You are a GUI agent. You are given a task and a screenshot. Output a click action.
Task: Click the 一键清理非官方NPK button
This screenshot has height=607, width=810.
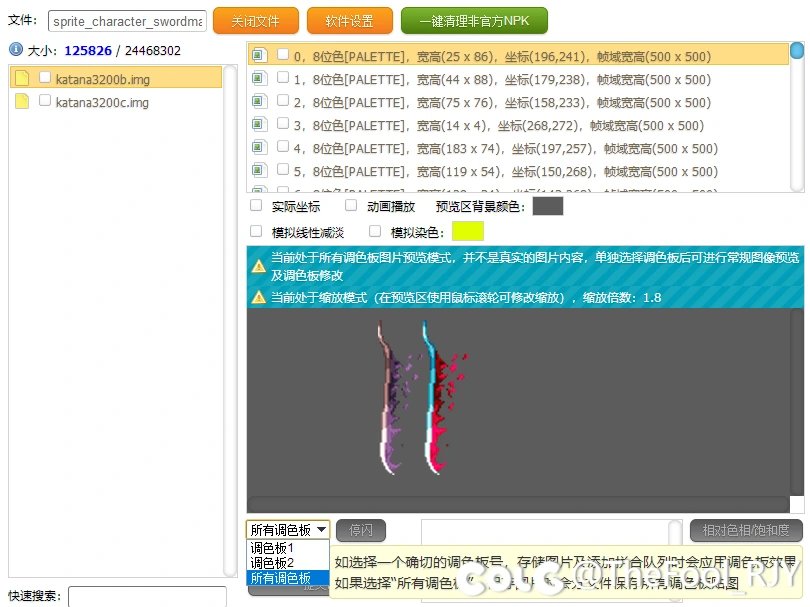(x=474, y=21)
